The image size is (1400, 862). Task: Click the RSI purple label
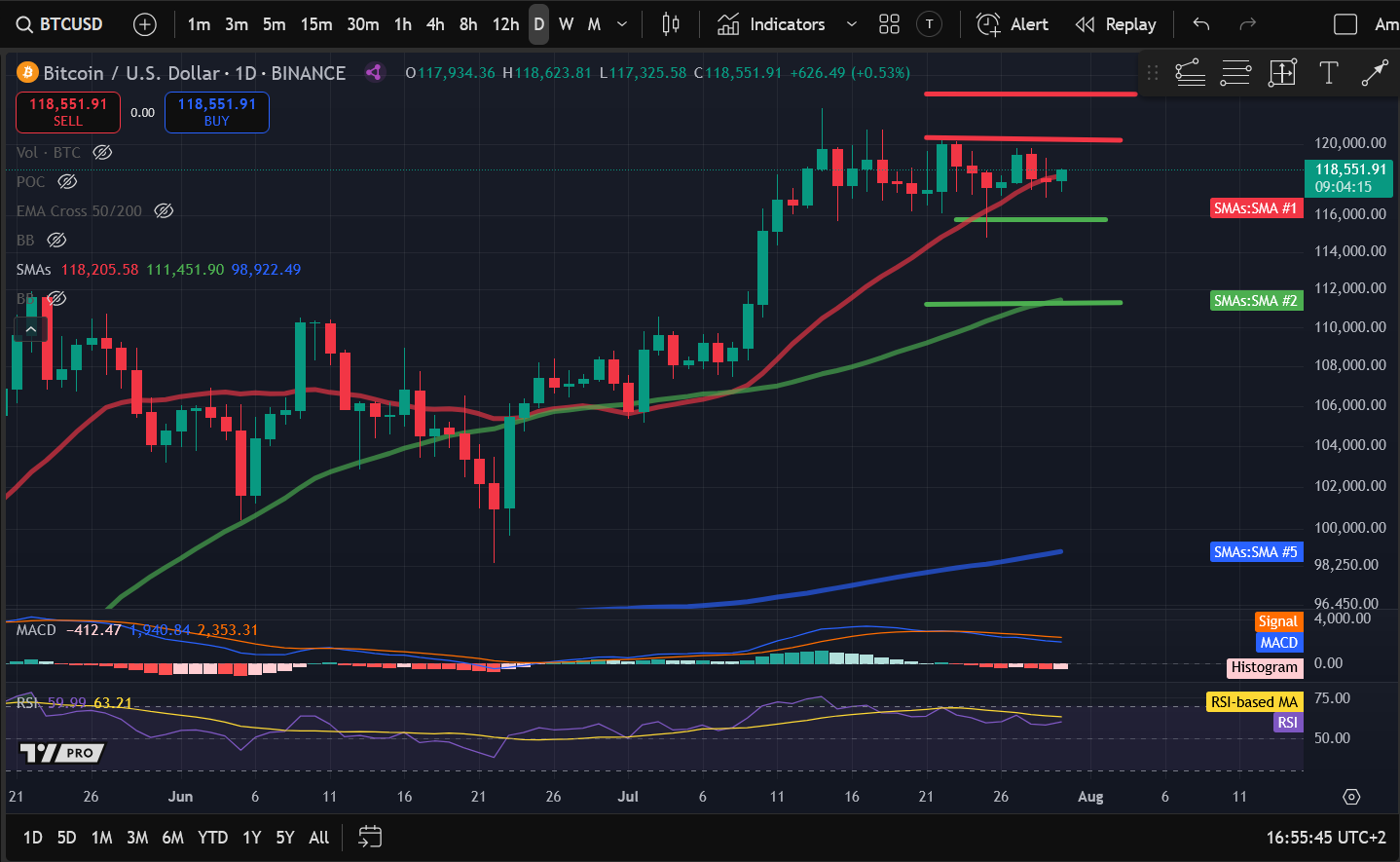point(1287,723)
